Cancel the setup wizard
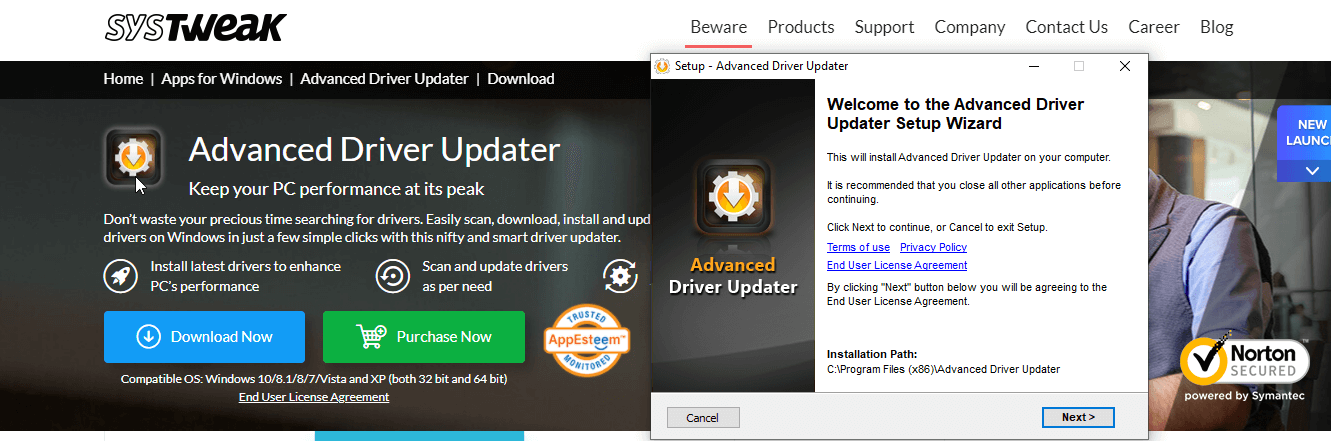Viewport: 1331px width, 441px height. (x=703, y=417)
